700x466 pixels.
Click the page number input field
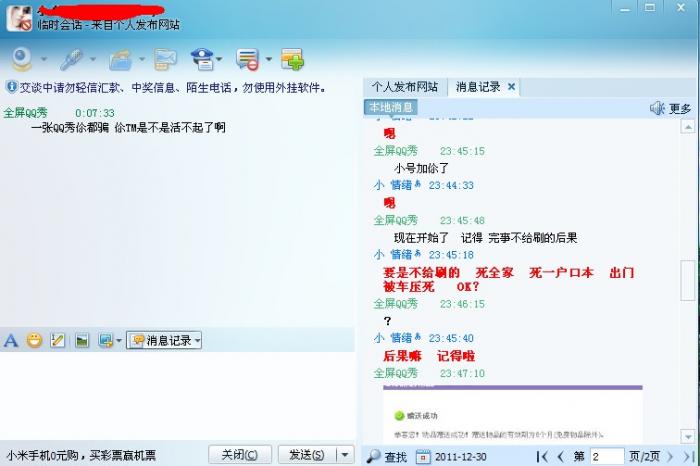point(607,457)
